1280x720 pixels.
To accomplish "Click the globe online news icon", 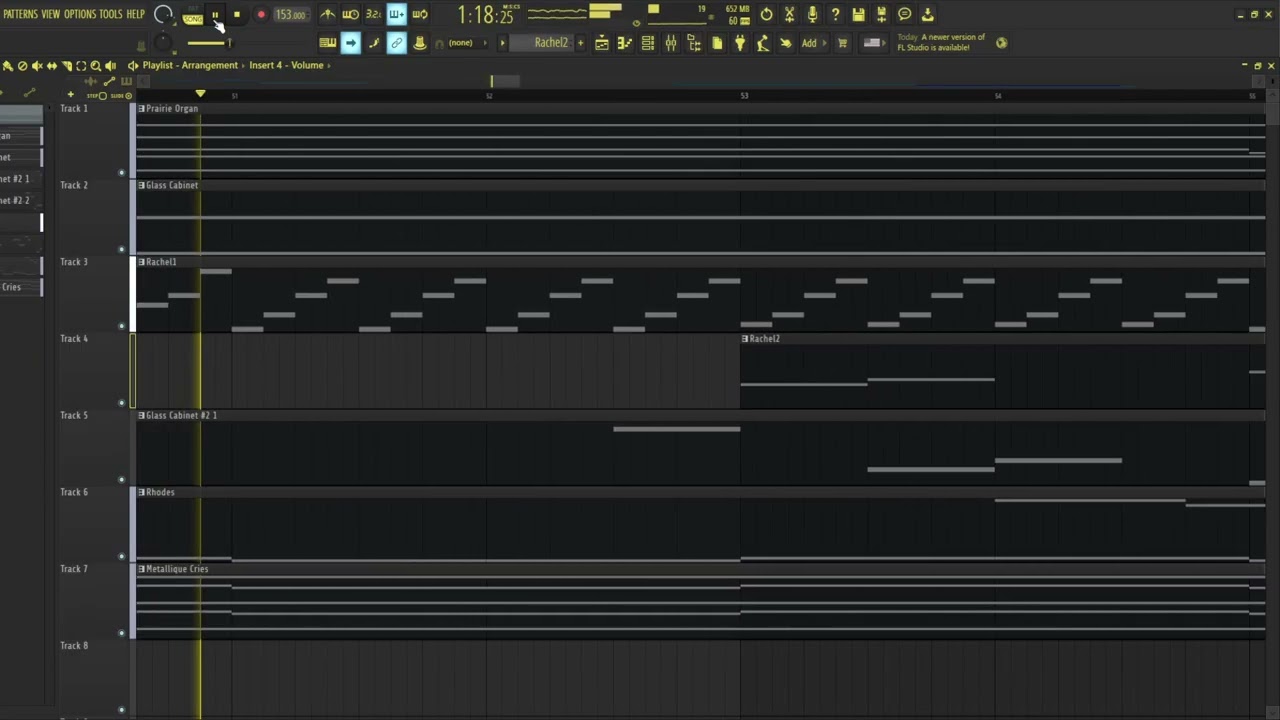I will click(x=1002, y=43).
